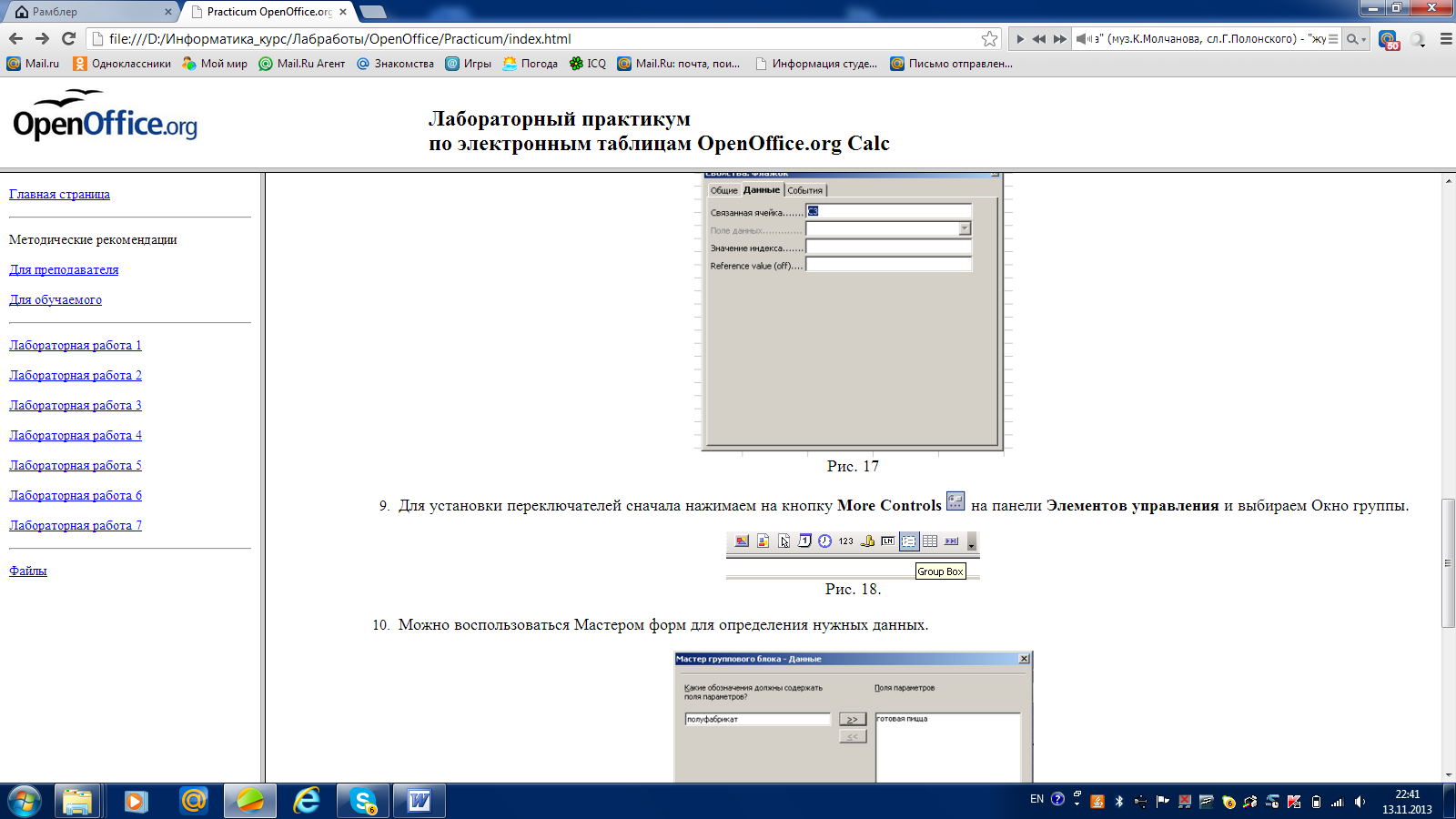
Task: Go to Главная страница link
Action: click(x=59, y=194)
